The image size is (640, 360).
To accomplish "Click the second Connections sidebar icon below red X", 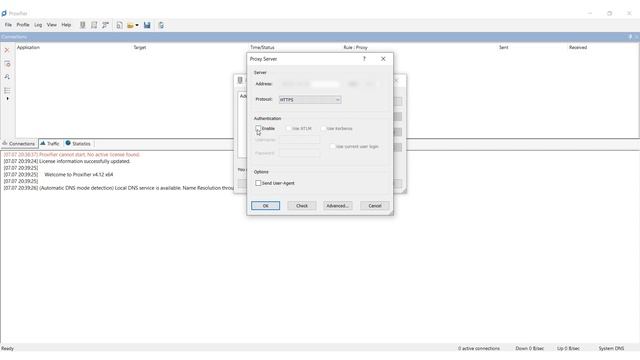I will (x=7, y=64).
